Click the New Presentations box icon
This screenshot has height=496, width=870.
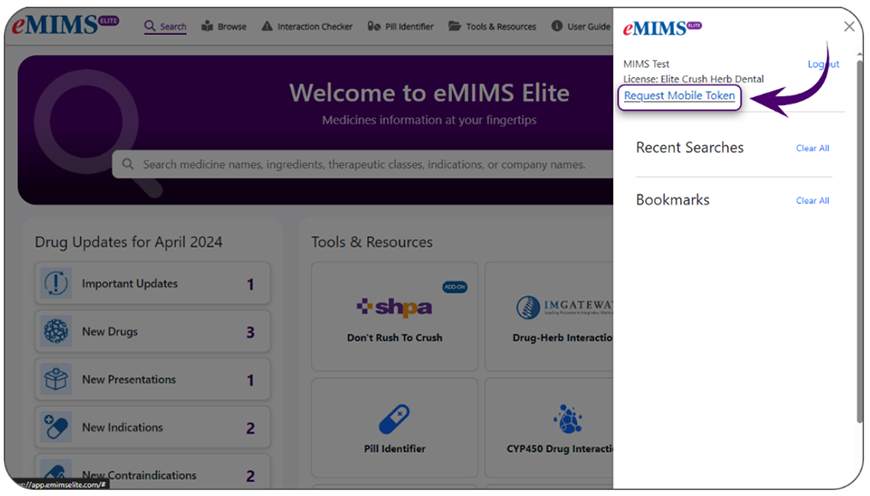tap(56, 379)
